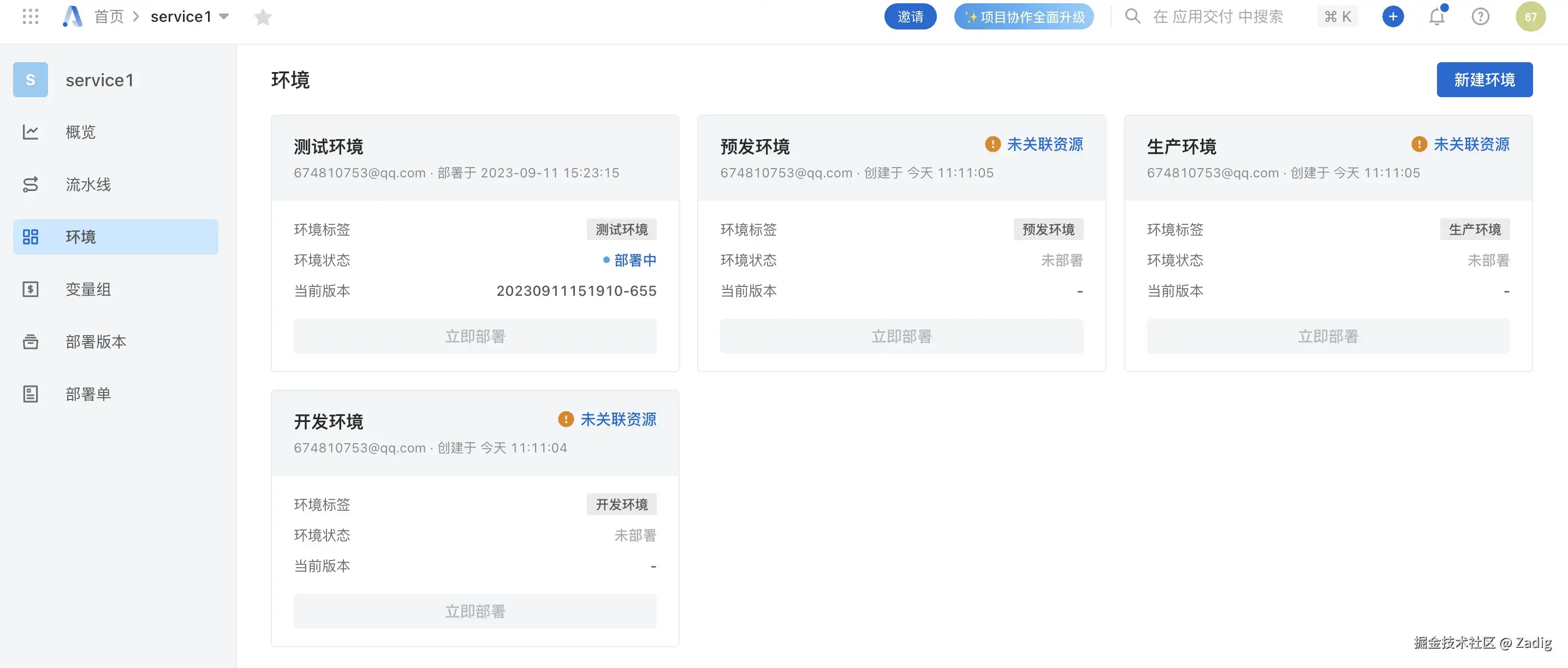
Task: Click the service1 S app icon
Action: [31, 80]
